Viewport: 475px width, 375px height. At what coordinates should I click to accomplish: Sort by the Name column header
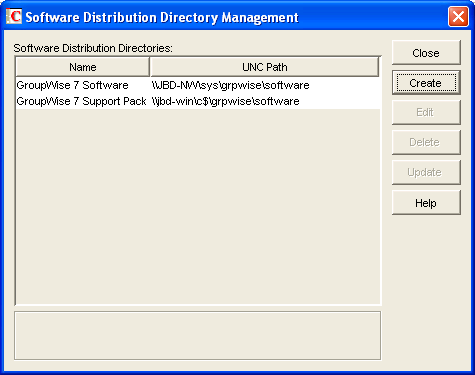(83, 67)
